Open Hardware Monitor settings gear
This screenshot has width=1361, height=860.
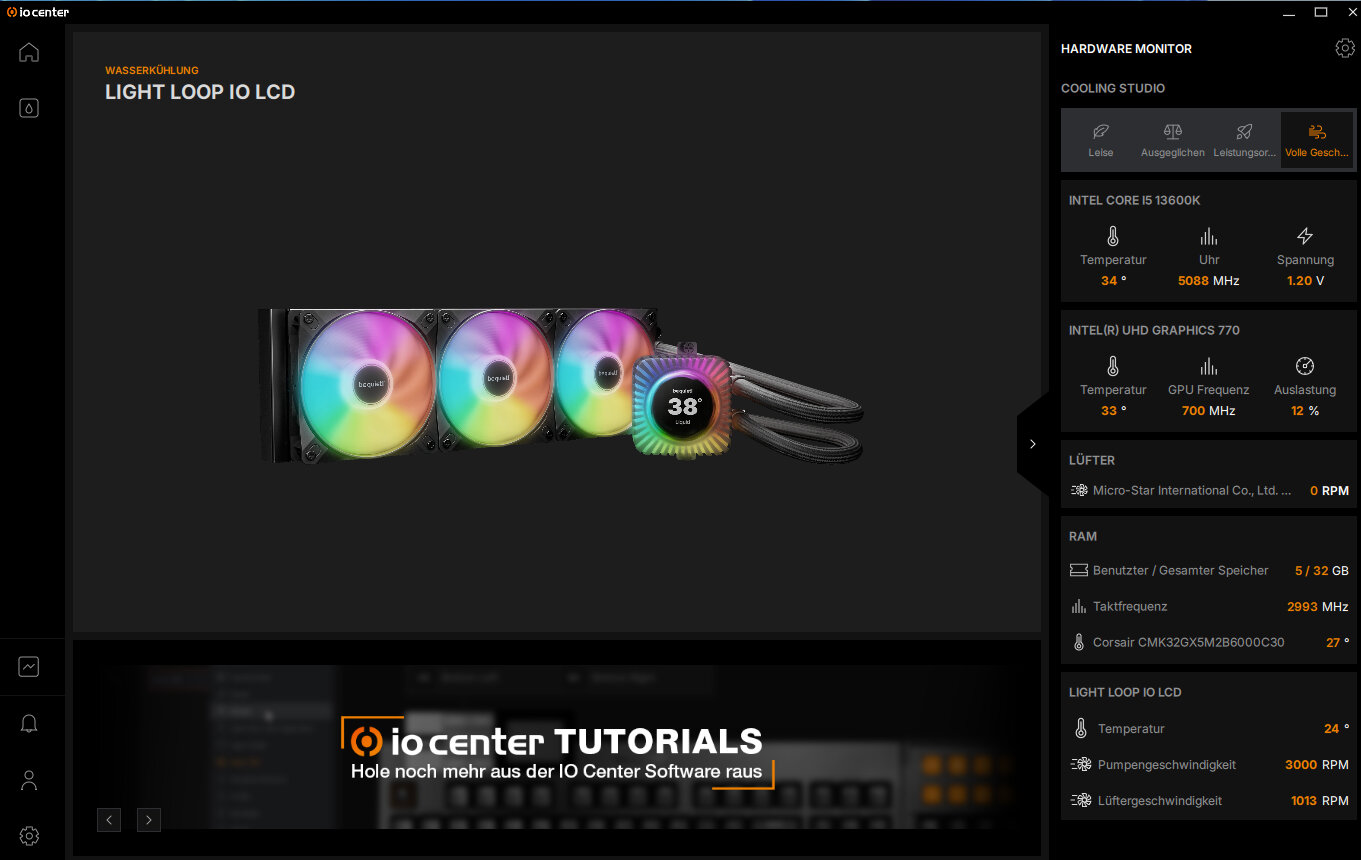[x=1345, y=48]
